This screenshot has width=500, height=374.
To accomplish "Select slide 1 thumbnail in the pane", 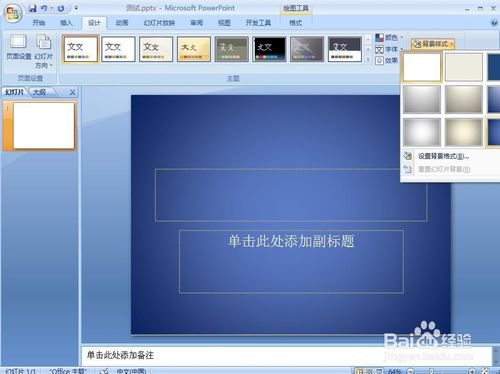I will 44,125.
